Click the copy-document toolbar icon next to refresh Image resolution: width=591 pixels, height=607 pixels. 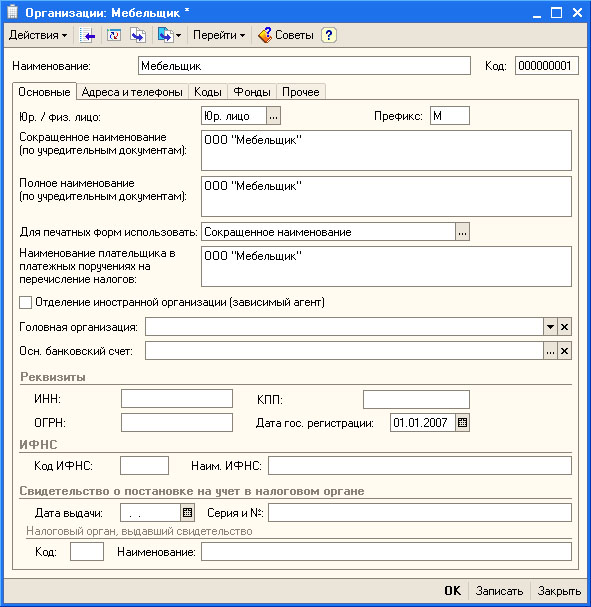[x=138, y=35]
